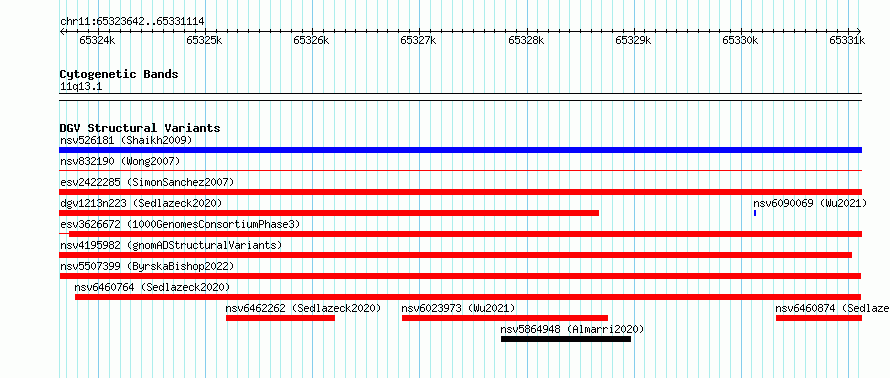The image size is (890, 378).
Task: Select the nsv526181 (Shaikh2009) label
Action: coord(127,140)
